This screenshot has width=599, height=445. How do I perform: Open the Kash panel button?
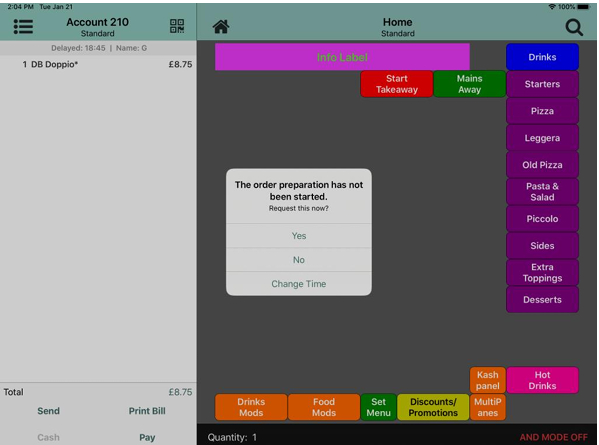point(487,380)
